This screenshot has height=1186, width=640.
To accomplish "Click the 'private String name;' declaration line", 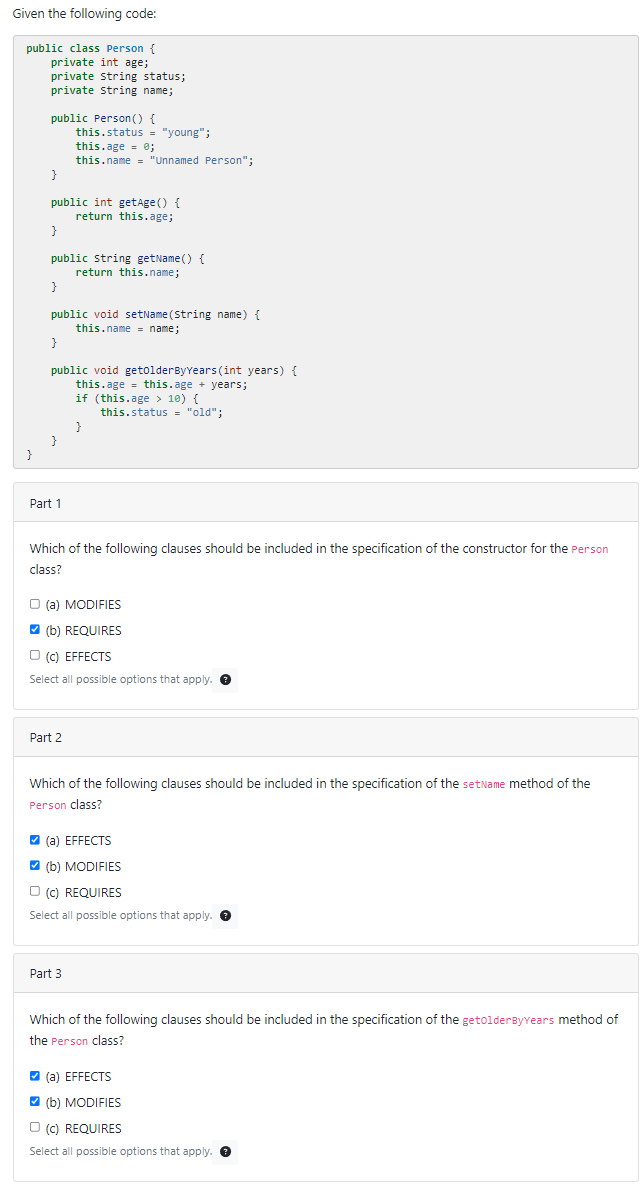I will click(112, 90).
